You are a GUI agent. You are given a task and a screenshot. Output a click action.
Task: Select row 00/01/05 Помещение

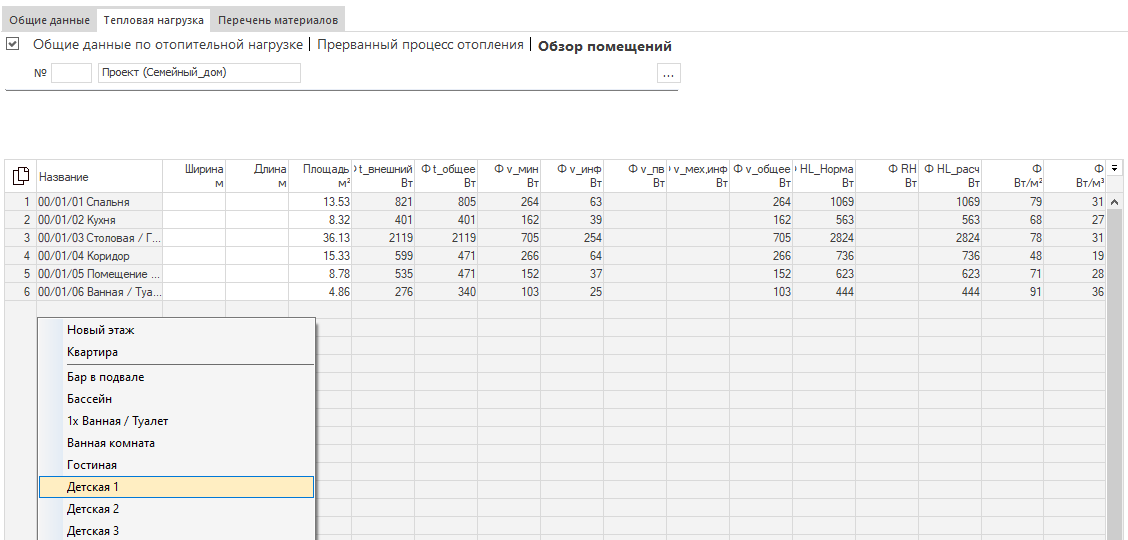[99, 274]
